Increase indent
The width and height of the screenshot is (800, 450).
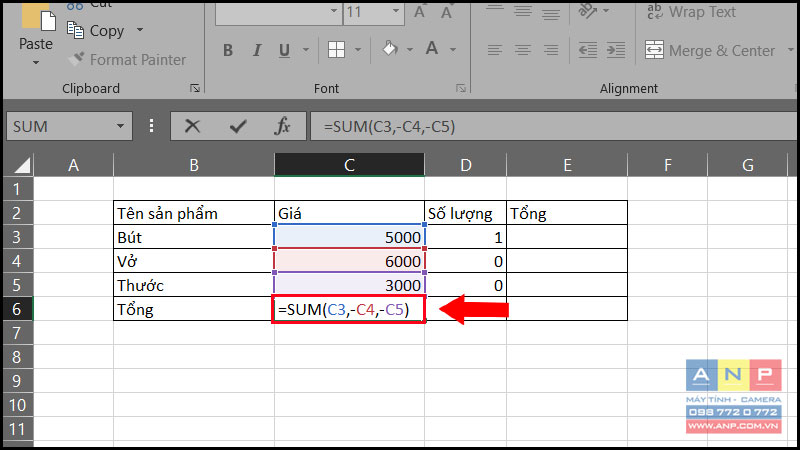click(x=616, y=50)
